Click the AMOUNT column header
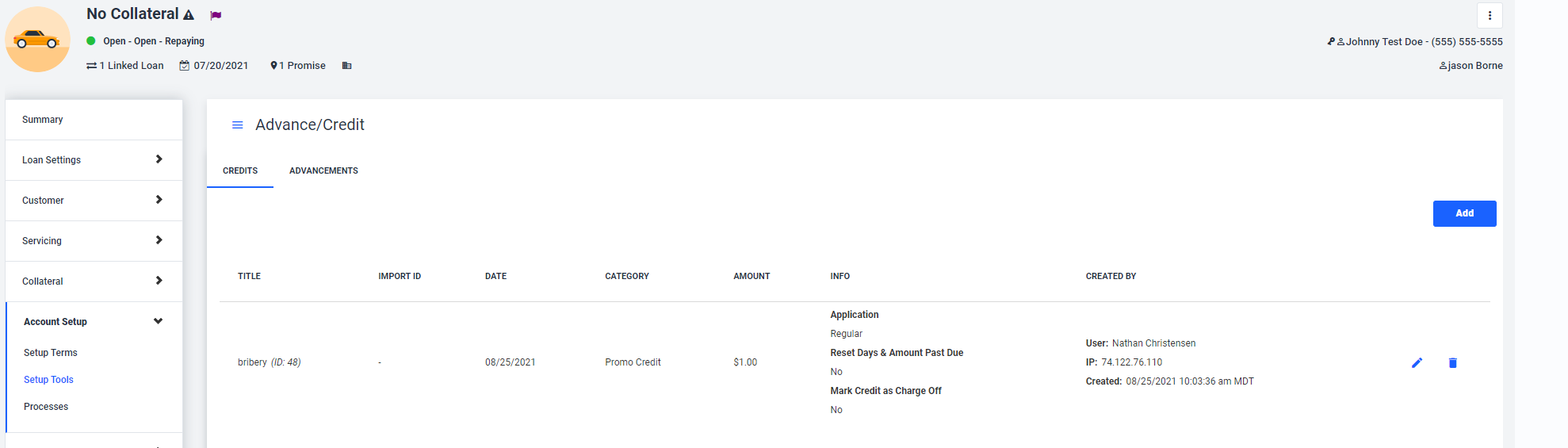Image resolution: width=1568 pixels, height=448 pixels. click(751, 277)
